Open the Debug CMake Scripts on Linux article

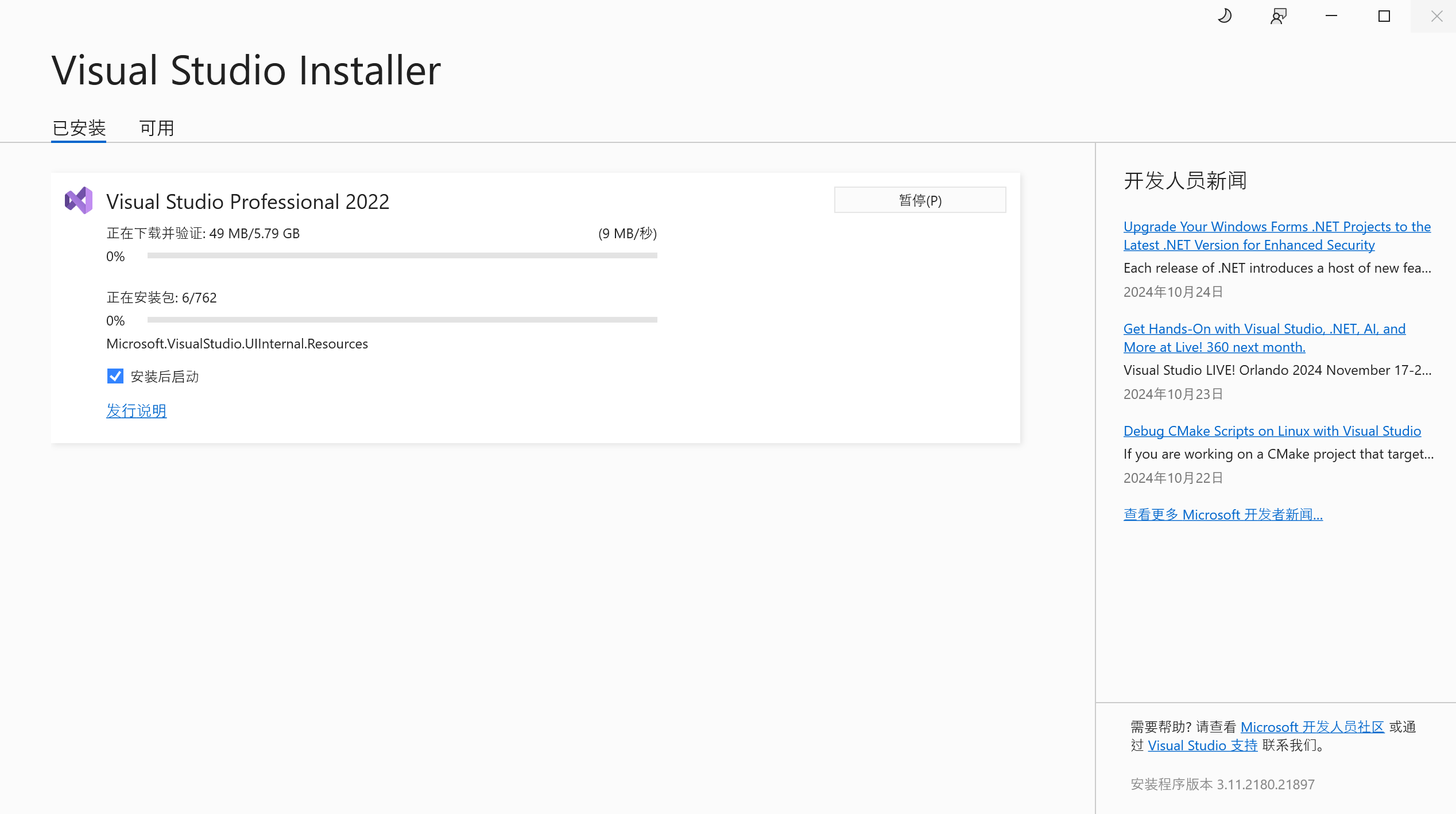tap(1272, 431)
